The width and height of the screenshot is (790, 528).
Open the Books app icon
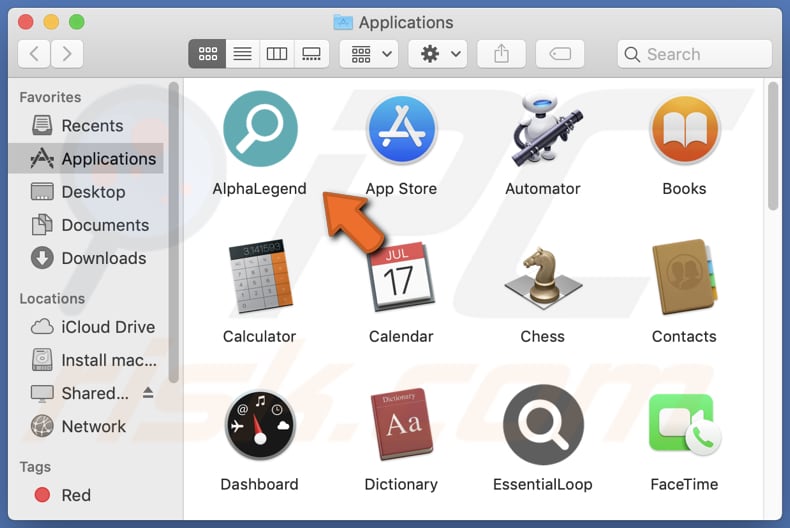point(684,131)
